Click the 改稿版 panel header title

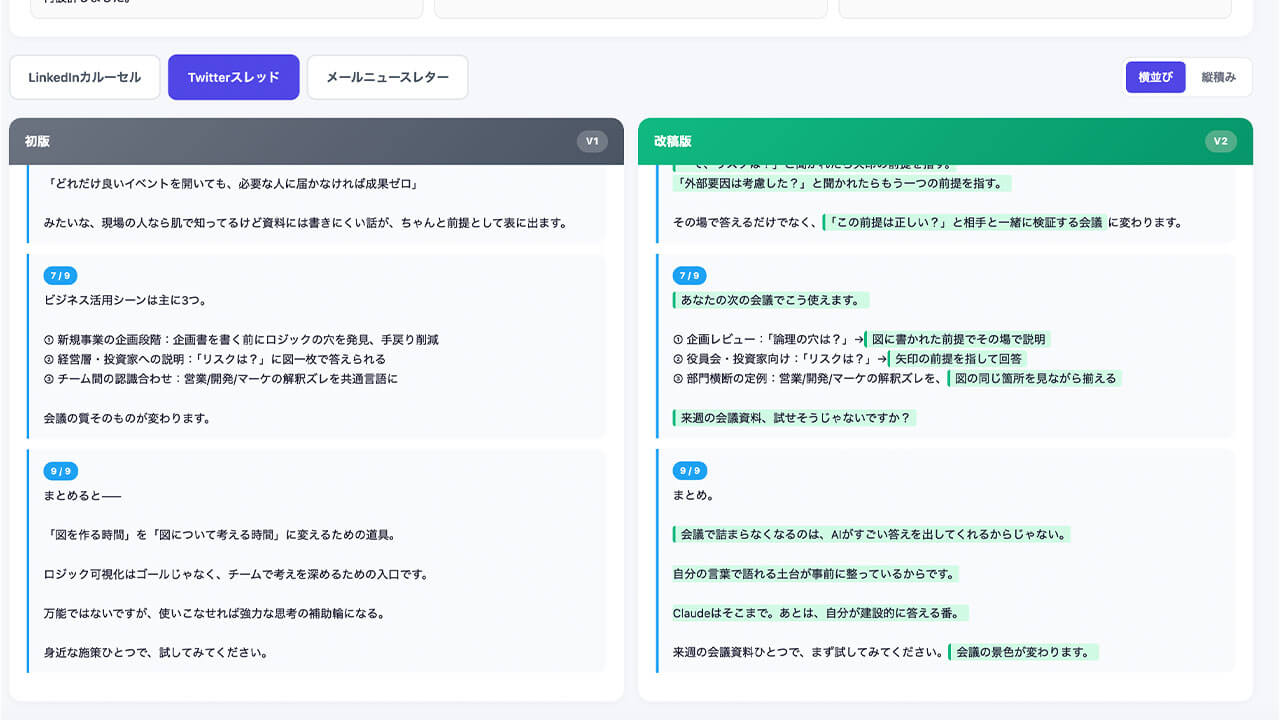[672, 141]
